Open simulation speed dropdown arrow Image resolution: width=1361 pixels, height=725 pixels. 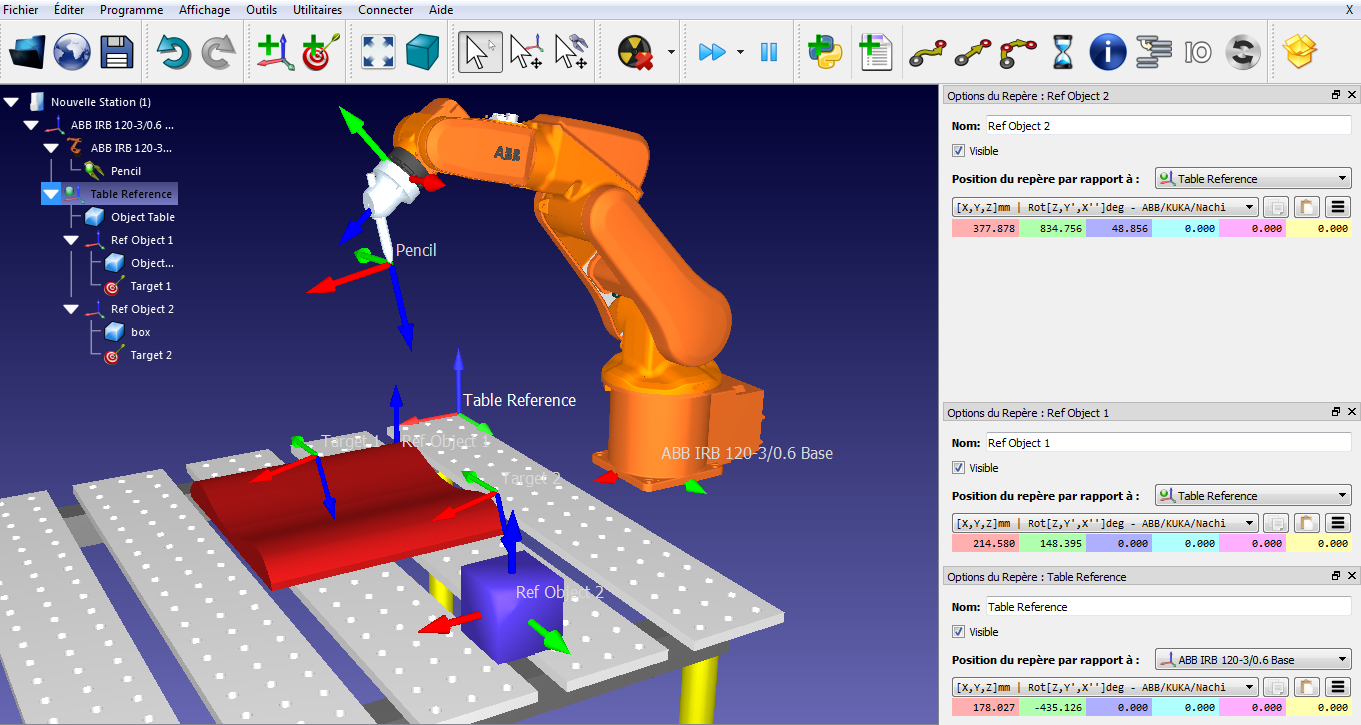coord(740,52)
